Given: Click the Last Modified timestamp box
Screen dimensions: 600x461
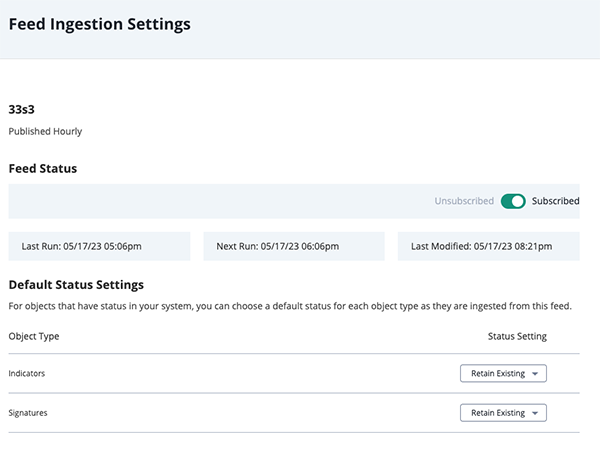Looking at the screenshot, I should point(489,246).
